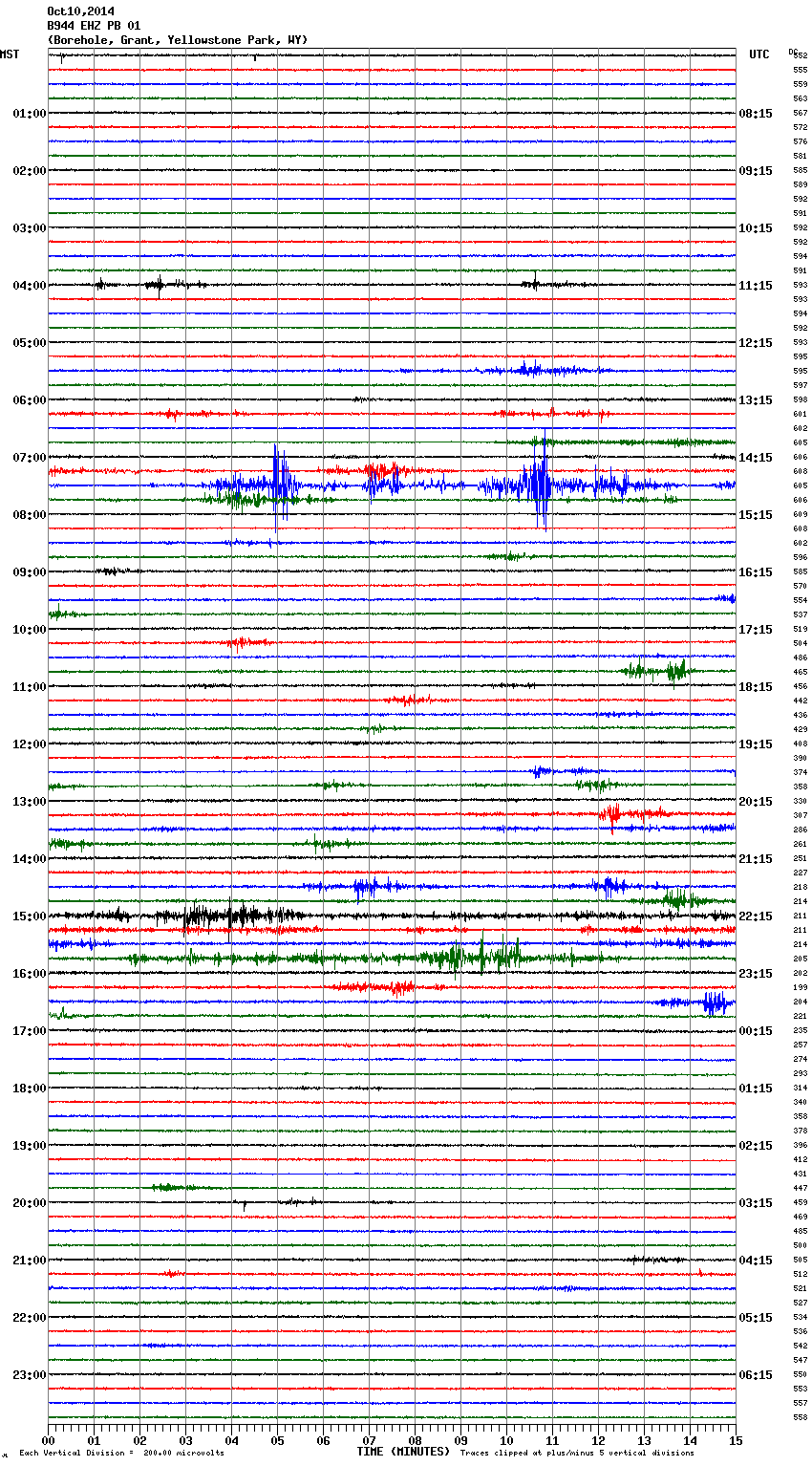Image resolution: width=812 pixels, height=1466 pixels.
Task: Select minute tick label 10 on bottom axis
Action: (506, 1441)
